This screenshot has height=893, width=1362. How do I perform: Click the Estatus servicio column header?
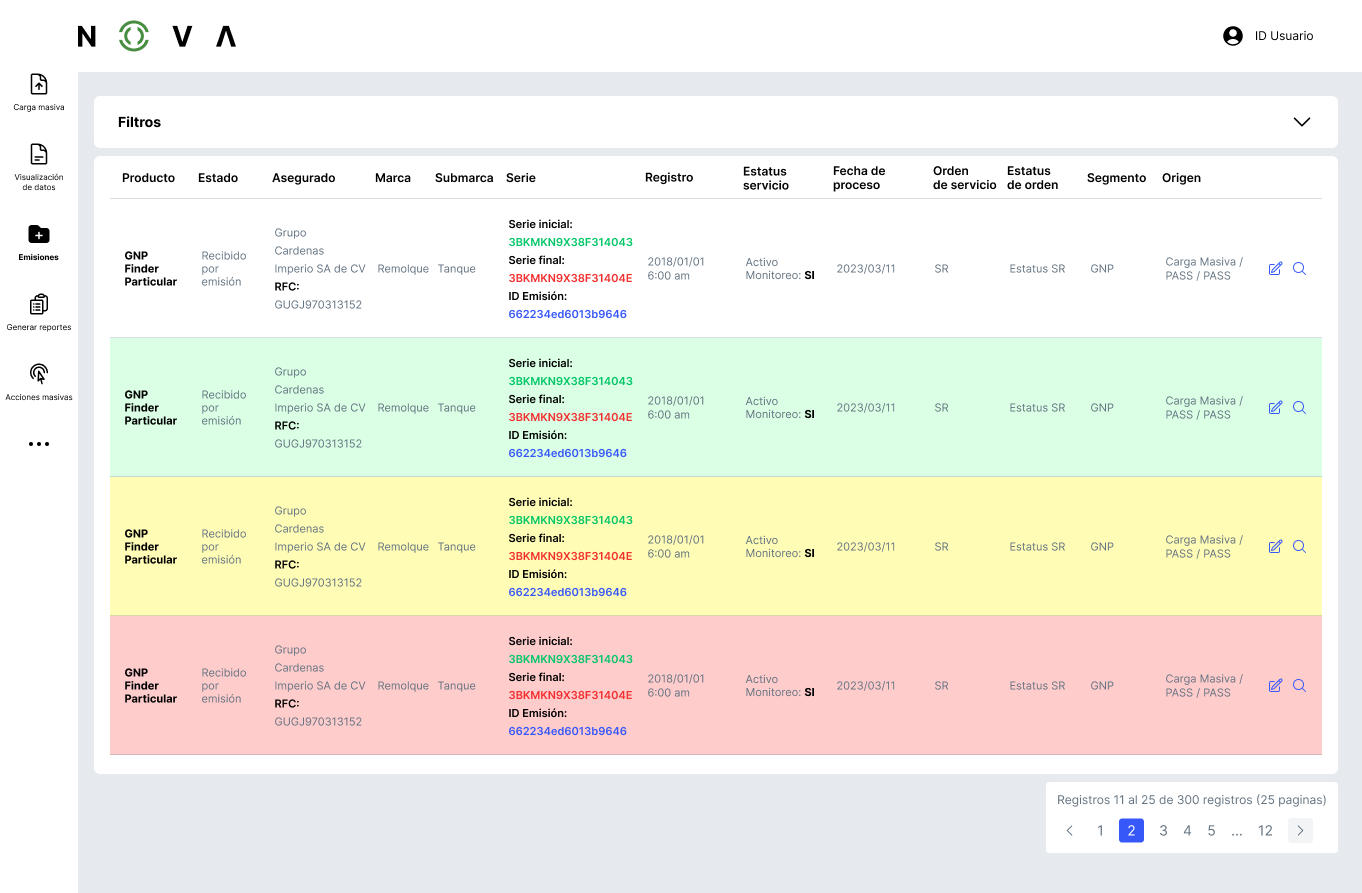(x=766, y=178)
